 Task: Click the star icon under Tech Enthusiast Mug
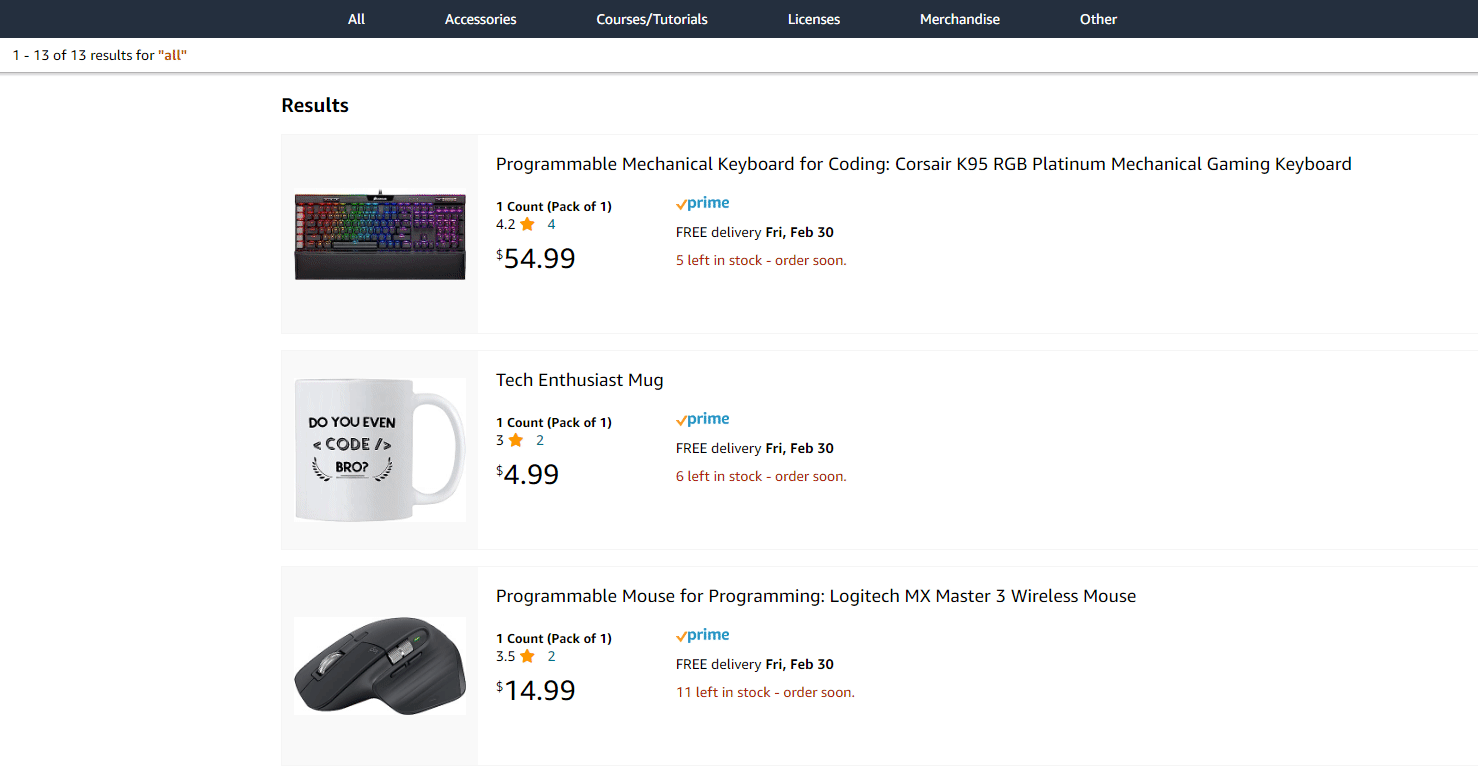coord(515,441)
